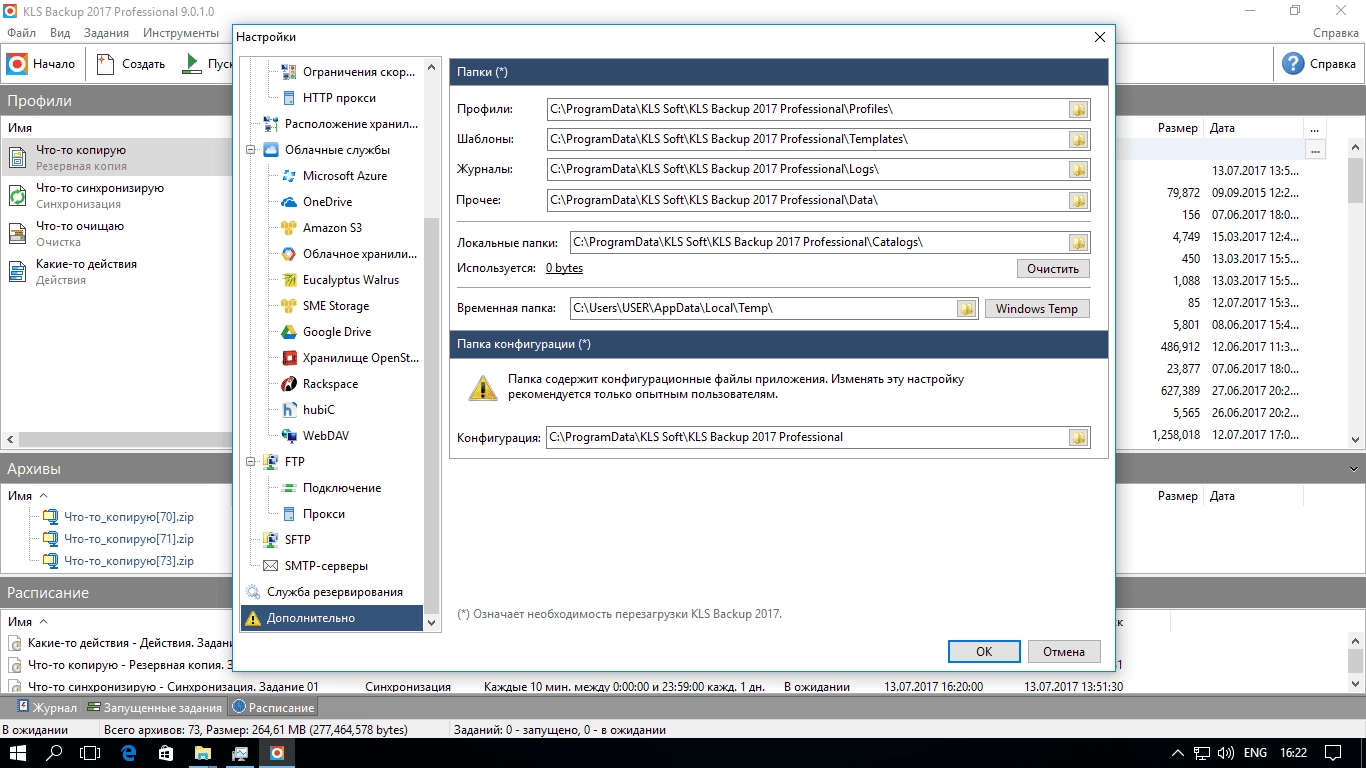Open Вид menu

60,33
